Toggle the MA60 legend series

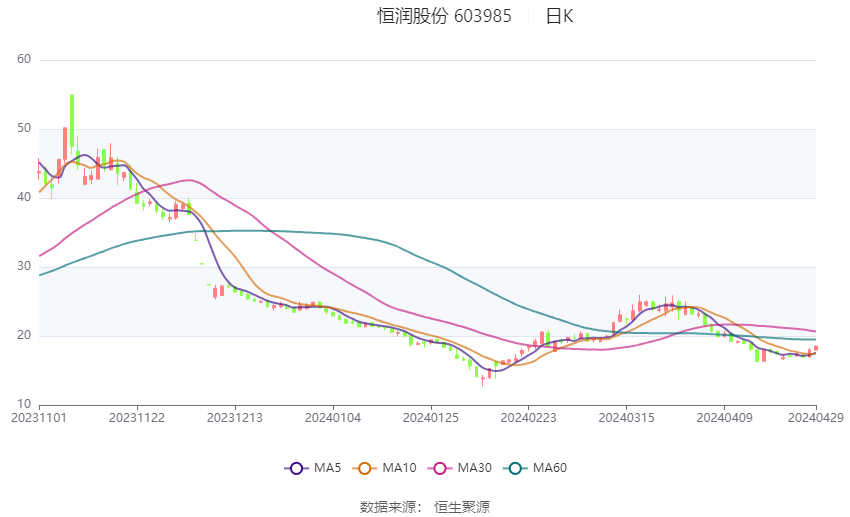coord(535,468)
